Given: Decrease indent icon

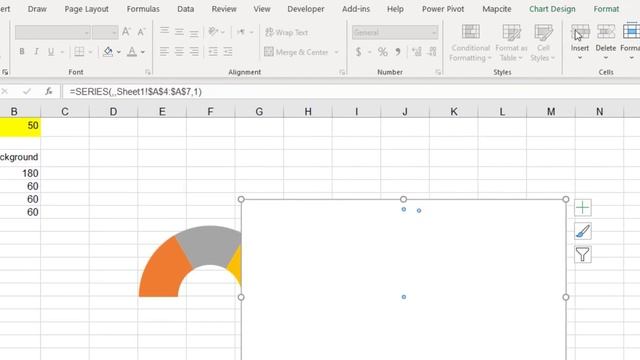Looking at the screenshot, I should click(213, 51).
